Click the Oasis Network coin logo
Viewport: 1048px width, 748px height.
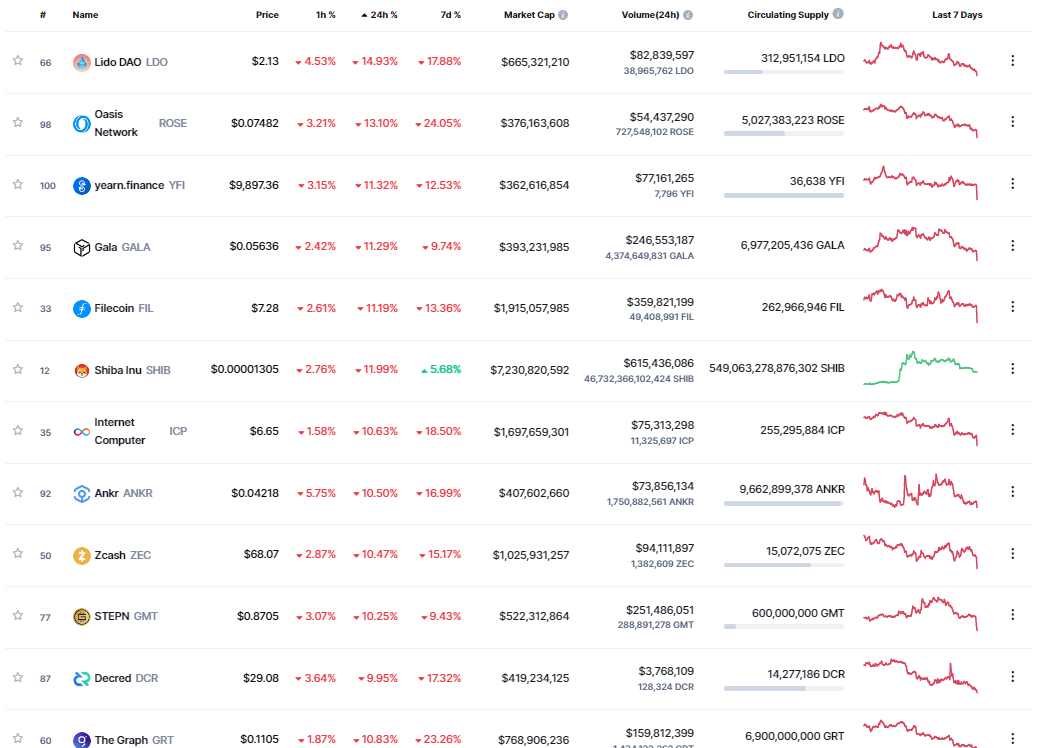[x=82, y=124]
